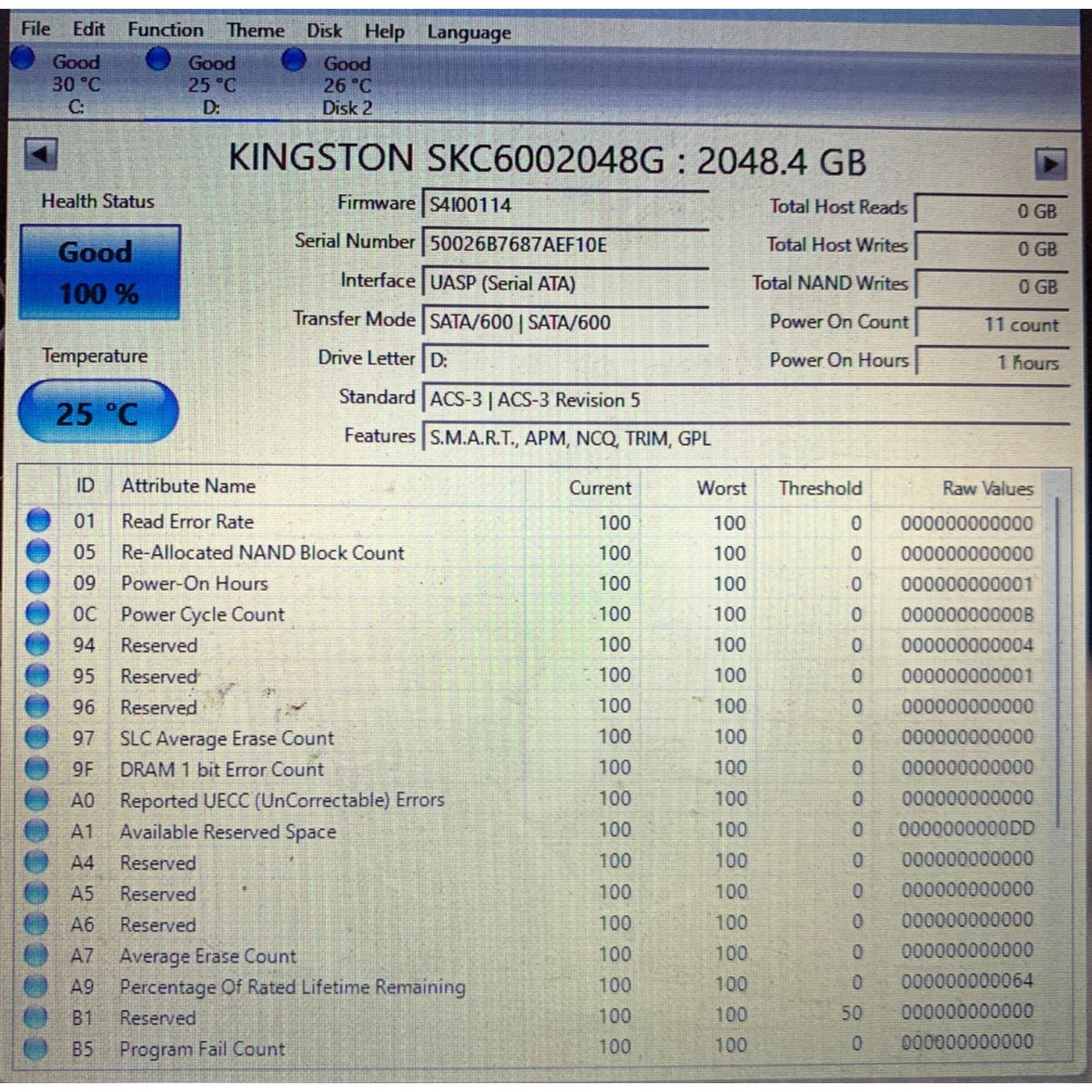Click the status icon for attribute A4
1092x1092 pixels.
tap(36, 862)
